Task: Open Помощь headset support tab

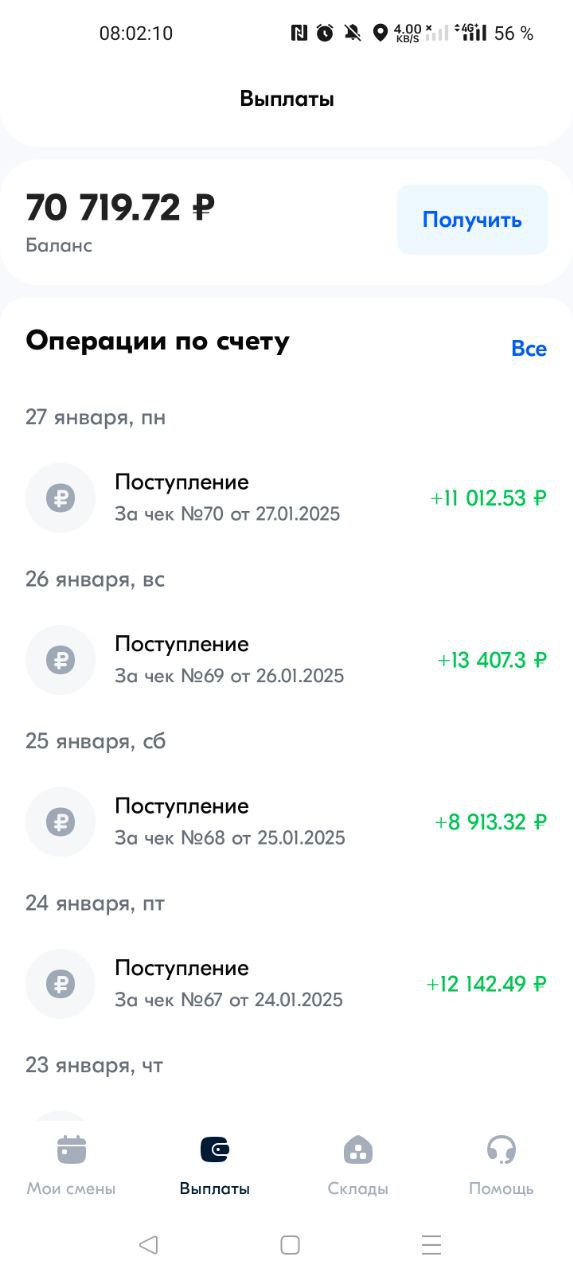Action: (501, 1166)
